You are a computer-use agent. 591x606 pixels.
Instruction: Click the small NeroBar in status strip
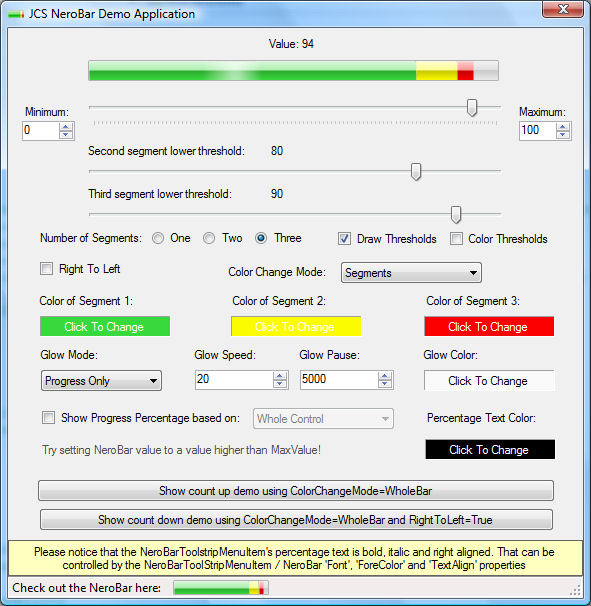coord(221,588)
